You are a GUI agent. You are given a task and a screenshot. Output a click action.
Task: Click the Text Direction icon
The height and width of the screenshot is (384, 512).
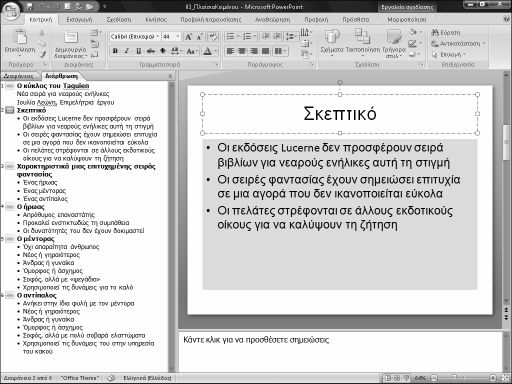tap(305, 33)
